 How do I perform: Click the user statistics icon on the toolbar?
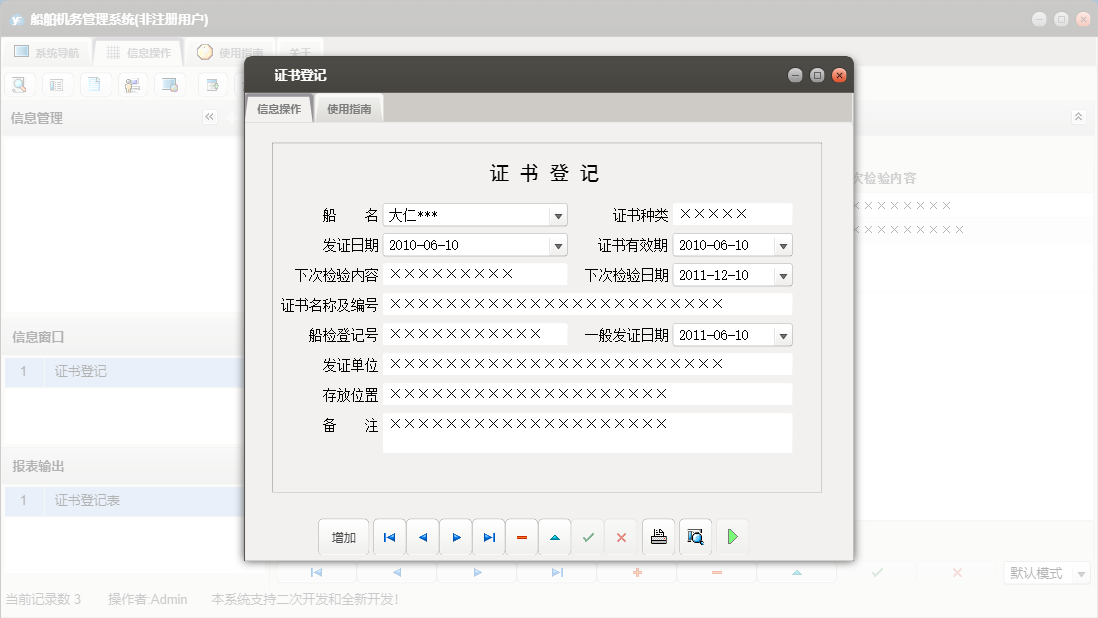pyautogui.click(x=132, y=84)
